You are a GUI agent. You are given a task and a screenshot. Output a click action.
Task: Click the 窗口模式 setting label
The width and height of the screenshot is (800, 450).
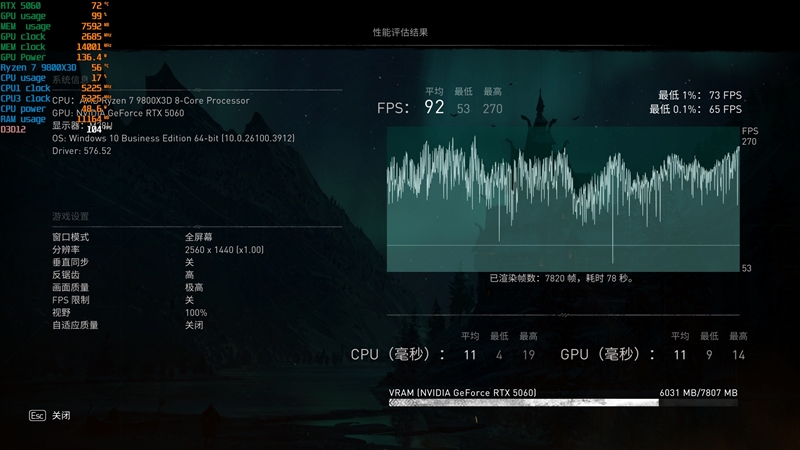70,237
